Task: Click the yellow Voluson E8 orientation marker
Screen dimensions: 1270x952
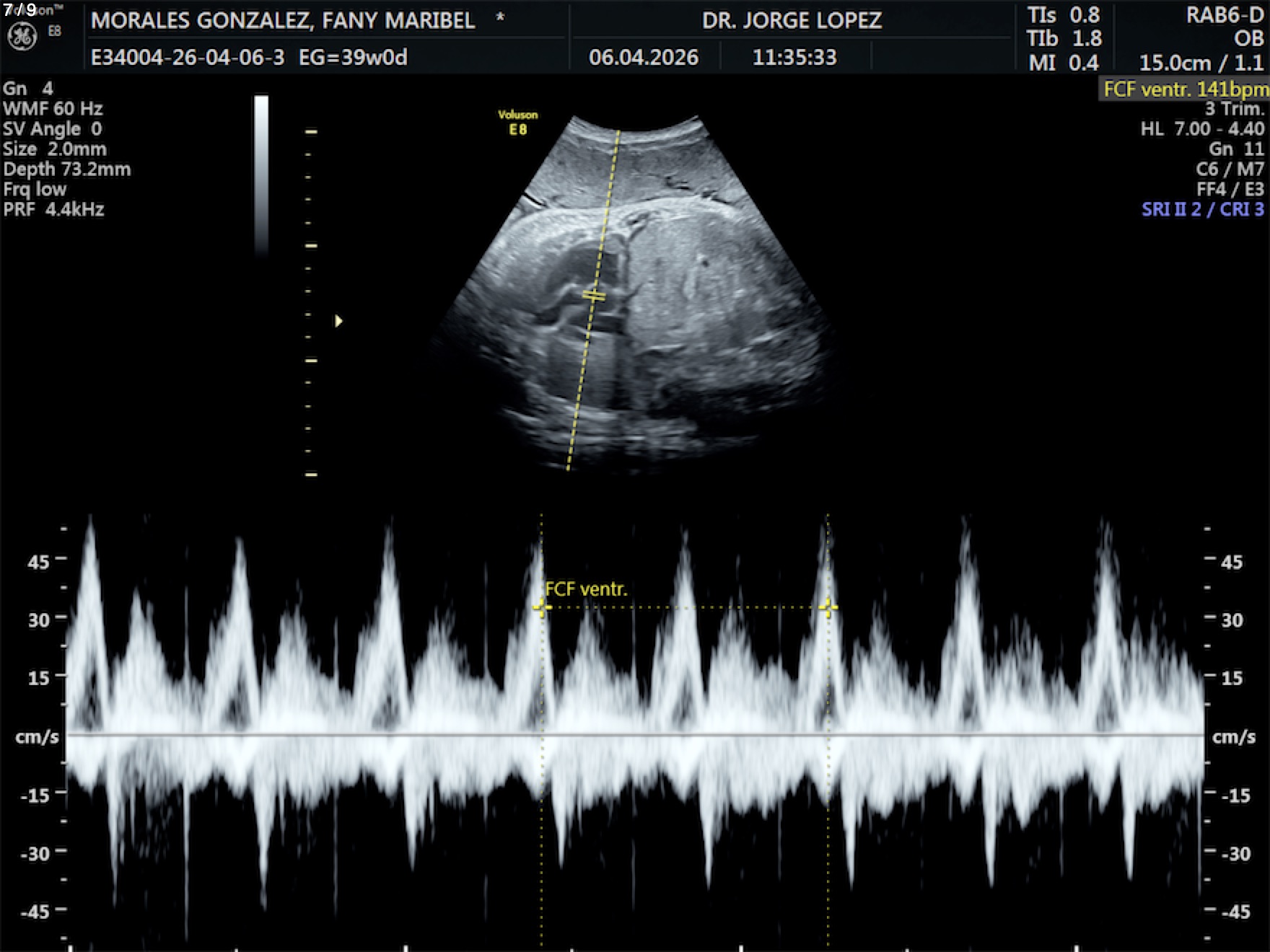Action: tap(517, 123)
